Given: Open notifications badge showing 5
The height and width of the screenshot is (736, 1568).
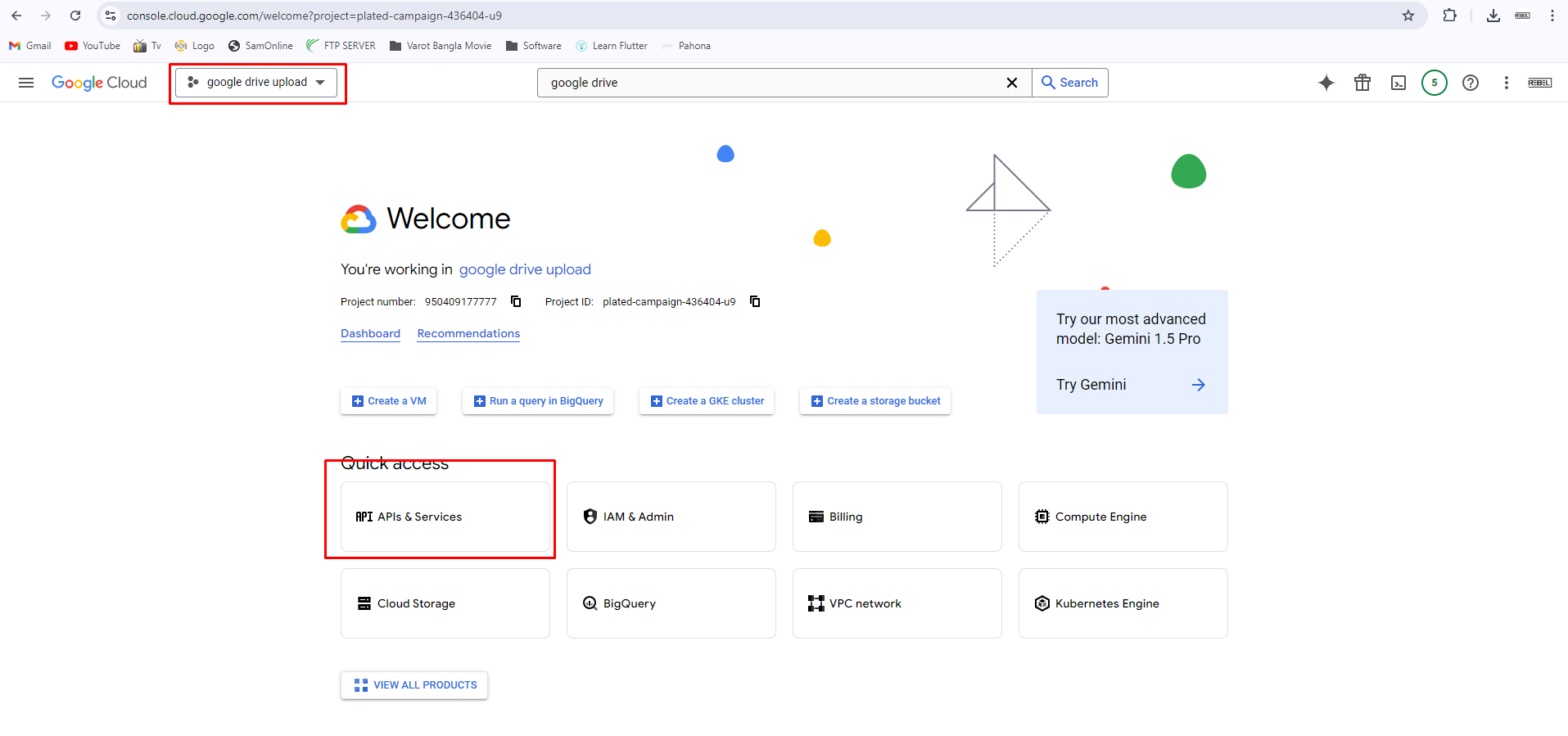Looking at the screenshot, I should coord(1435,83).
